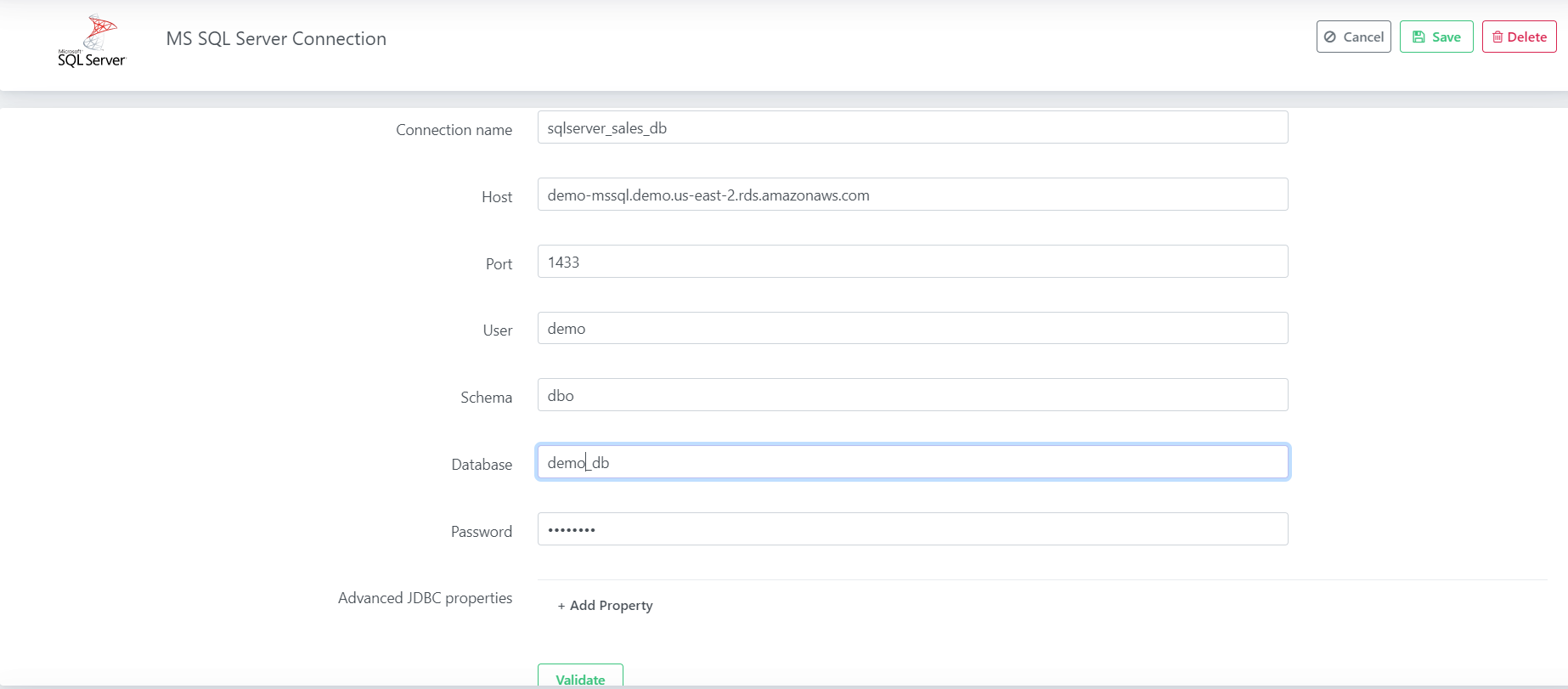Focus the Connection name field

coord(912,127)
